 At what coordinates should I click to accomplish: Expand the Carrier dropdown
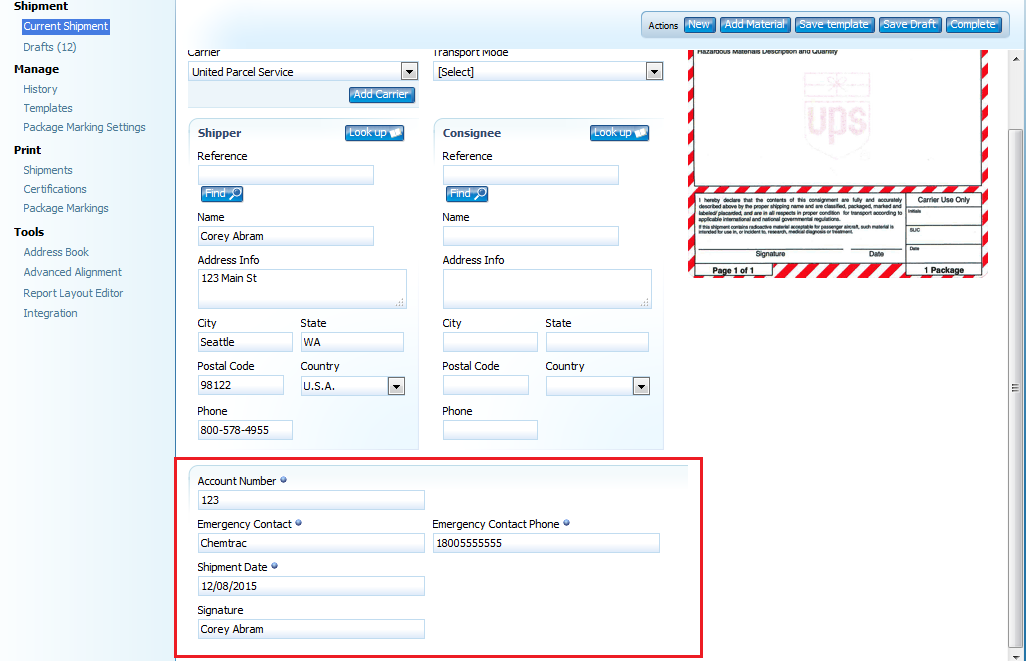[x=408, y=72]
